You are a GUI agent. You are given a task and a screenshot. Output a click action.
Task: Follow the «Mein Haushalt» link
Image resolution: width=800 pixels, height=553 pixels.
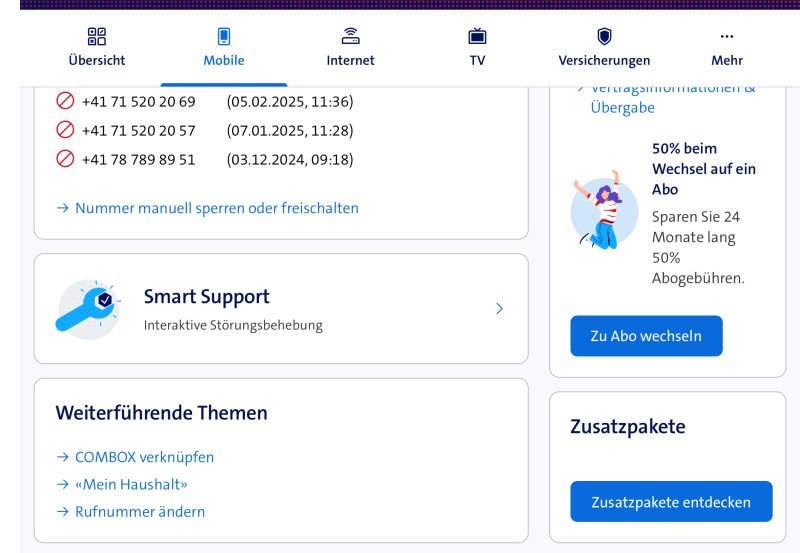click(131, 484)
